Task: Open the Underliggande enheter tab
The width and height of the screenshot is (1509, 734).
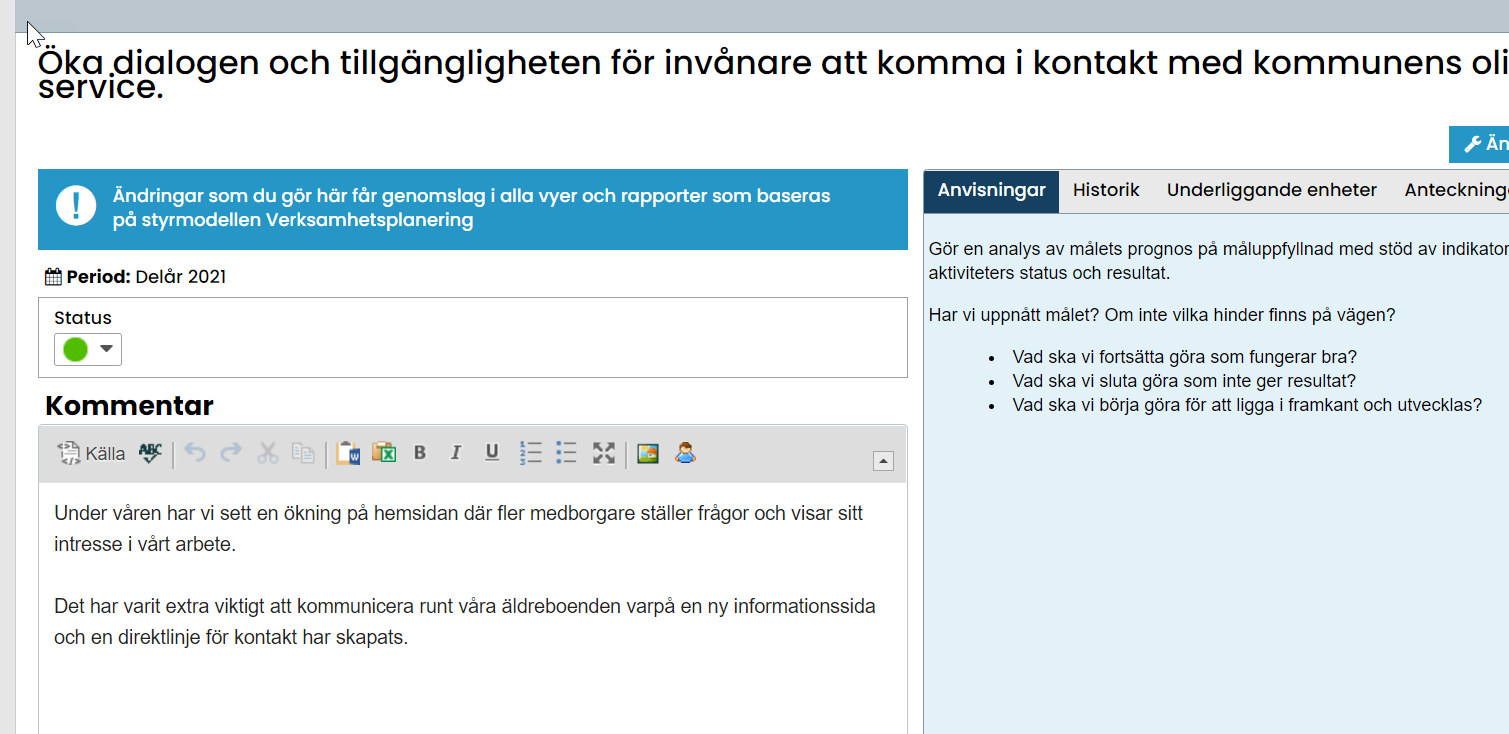Action: (1272, 191)
